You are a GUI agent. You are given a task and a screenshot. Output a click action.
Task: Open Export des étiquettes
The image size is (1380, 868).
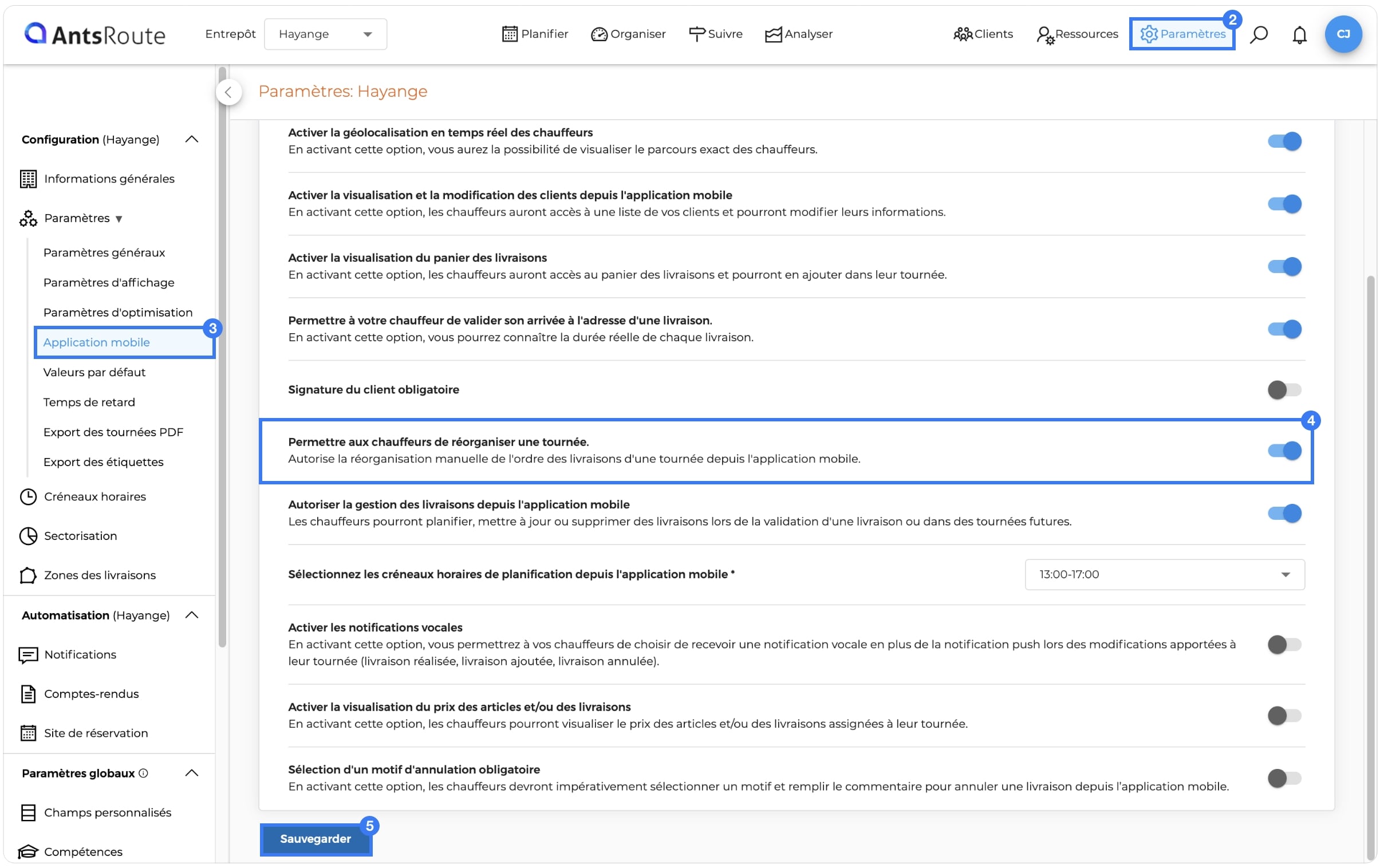pos(104,462)
